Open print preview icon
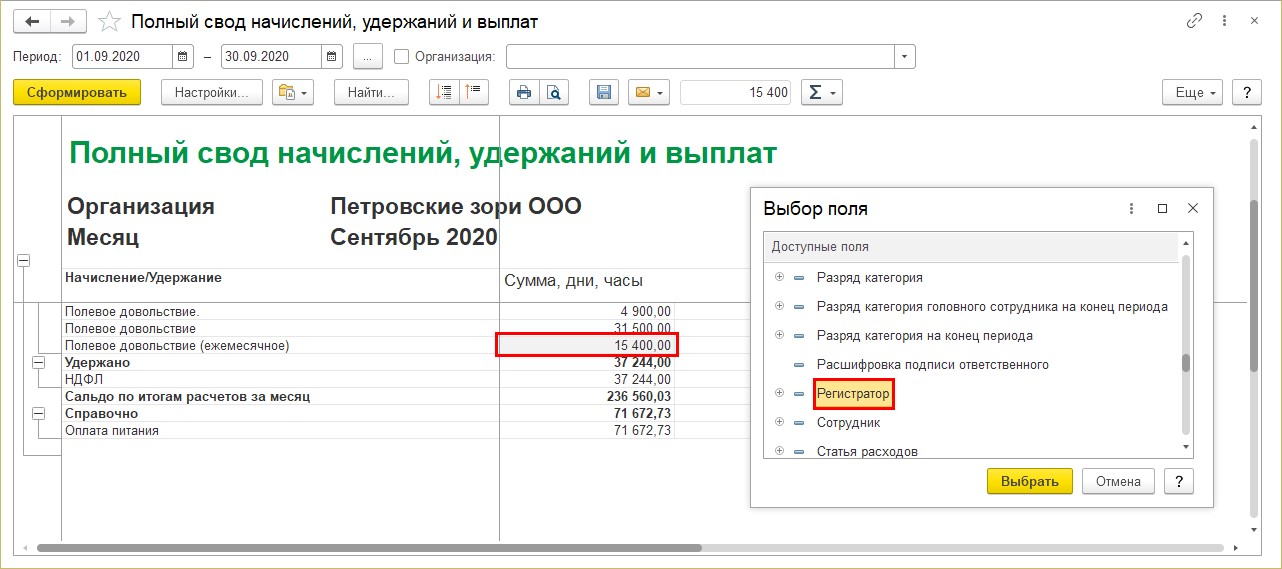The height and width of the screenshot is (569, 1282). pyautogui.click(x=554, y=92)
